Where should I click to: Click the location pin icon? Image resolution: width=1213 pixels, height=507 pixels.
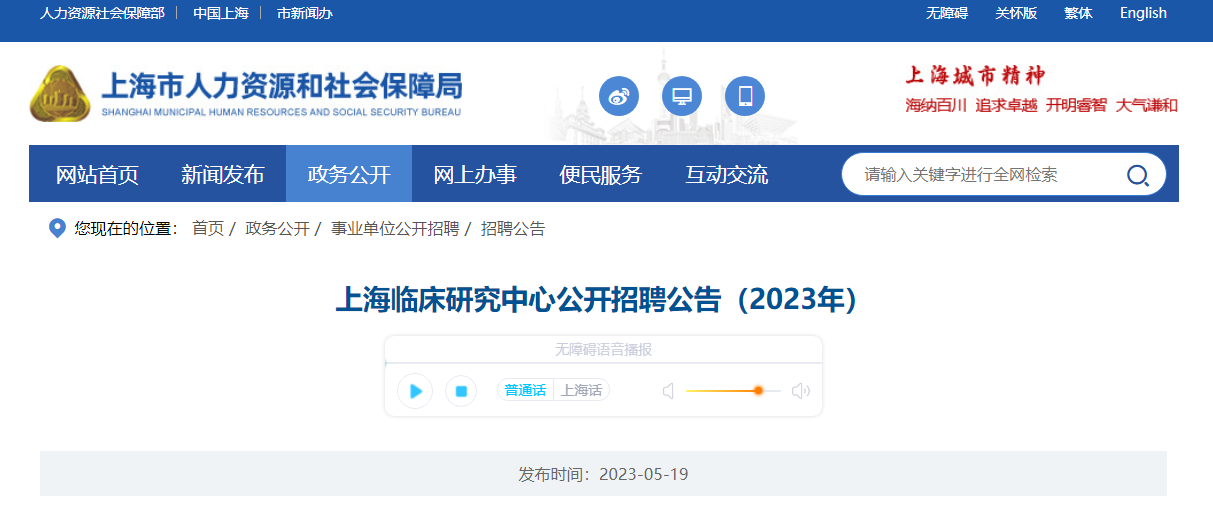pyautogui.click(x=58, y=229)
